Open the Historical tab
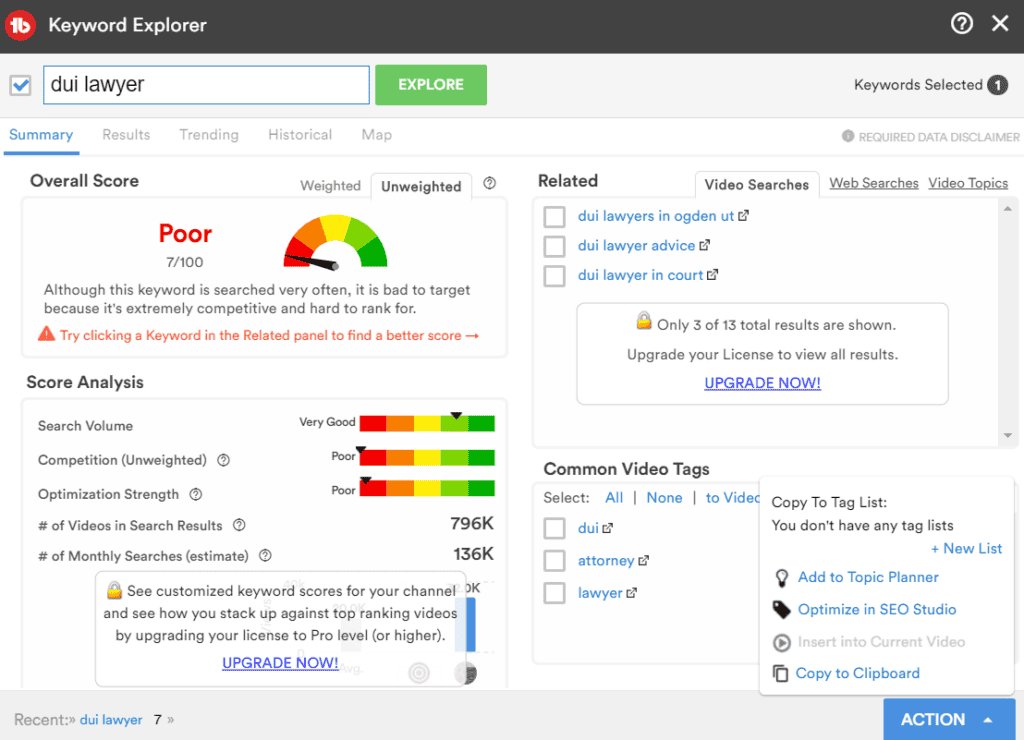The height and width of the screenshot is (740, 1024). click(x=300, y=135)
